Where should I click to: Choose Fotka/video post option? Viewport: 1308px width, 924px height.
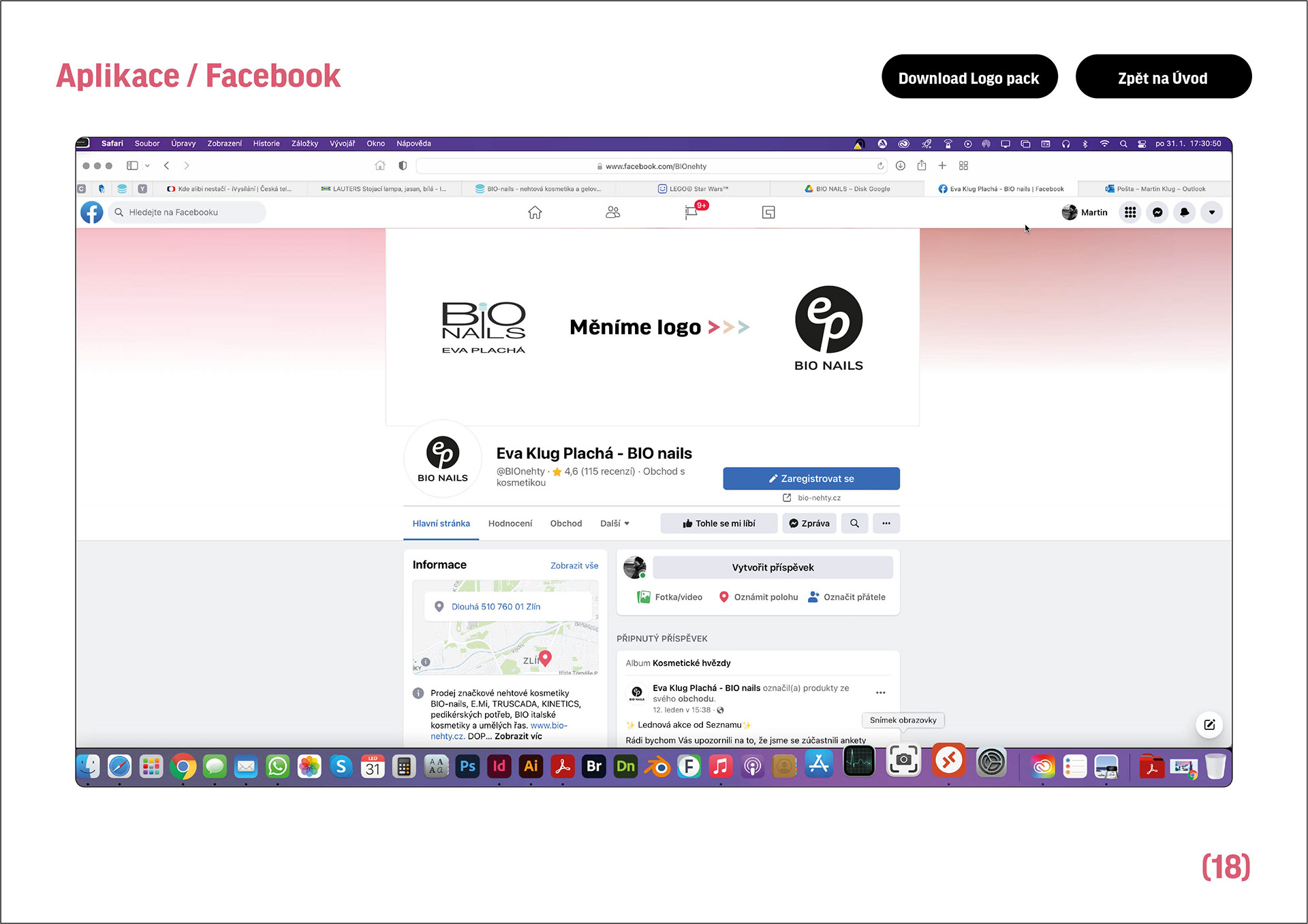click(x=670, y=597)
